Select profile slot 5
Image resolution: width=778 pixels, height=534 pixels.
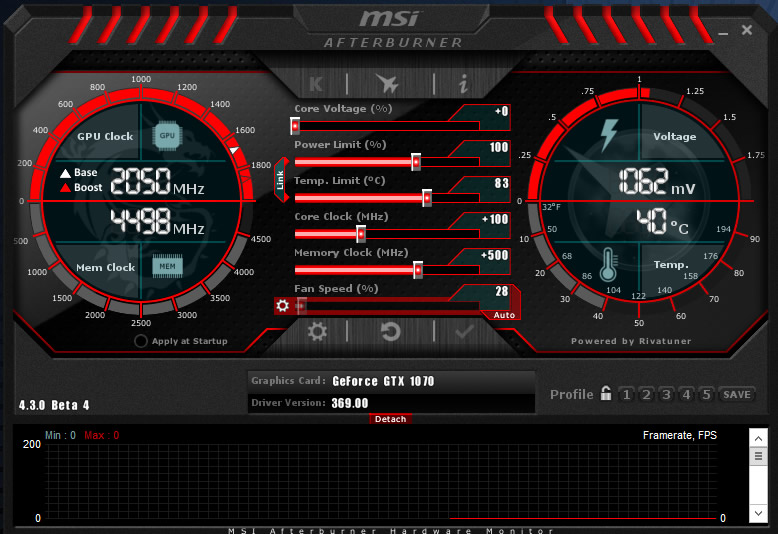(706, 395)
